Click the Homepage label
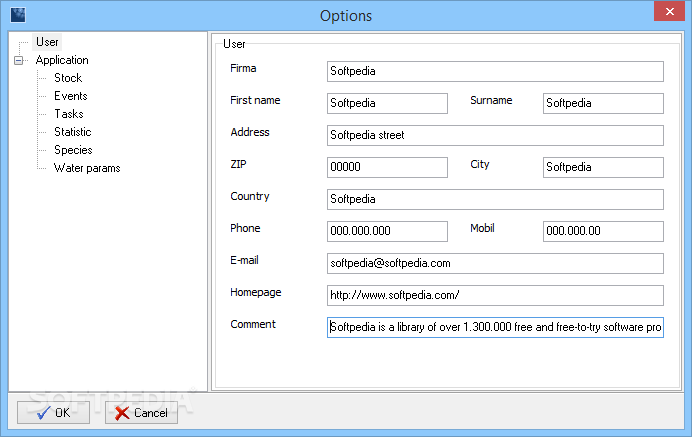Viewport: 692px width, 437px height. (x=256, y=292)
